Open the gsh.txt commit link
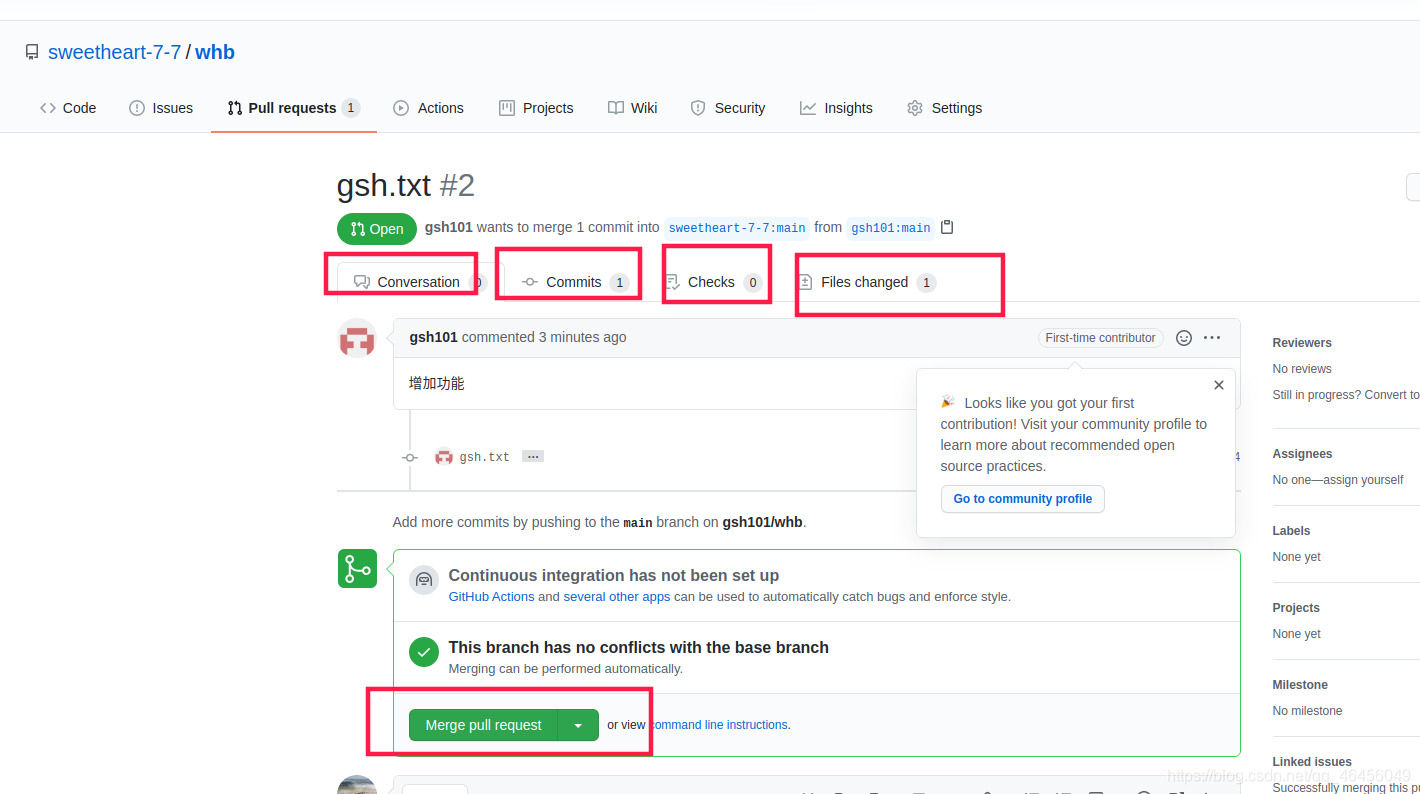 (x=484, y=457)
